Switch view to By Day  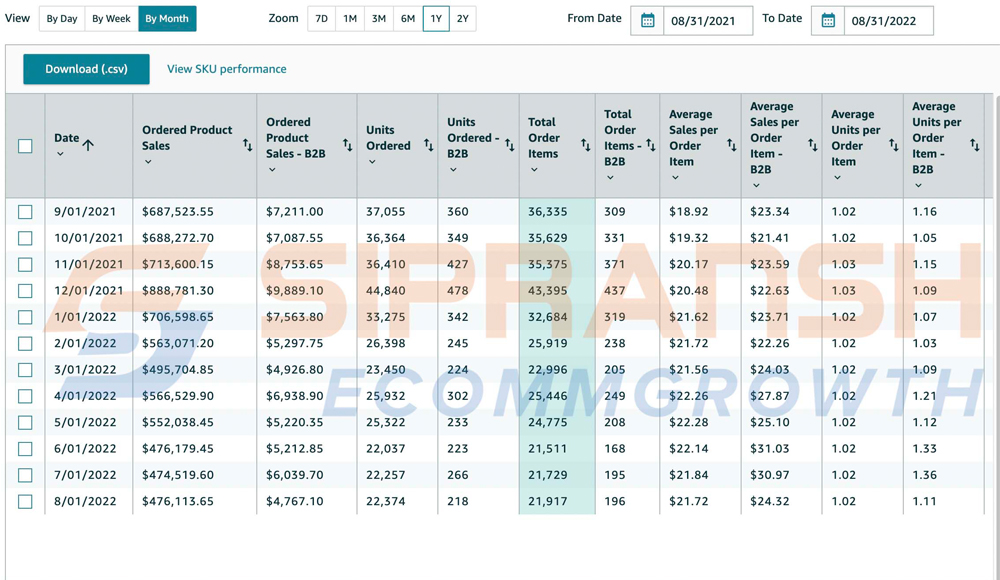pos(62,19)
